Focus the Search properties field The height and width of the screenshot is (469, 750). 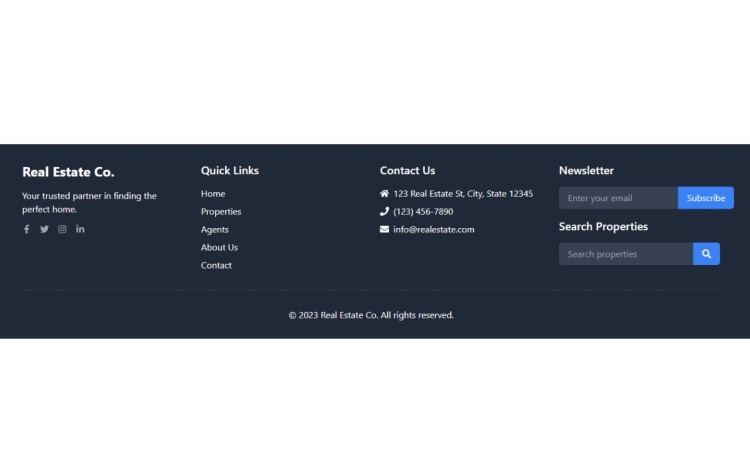(626, 254)
